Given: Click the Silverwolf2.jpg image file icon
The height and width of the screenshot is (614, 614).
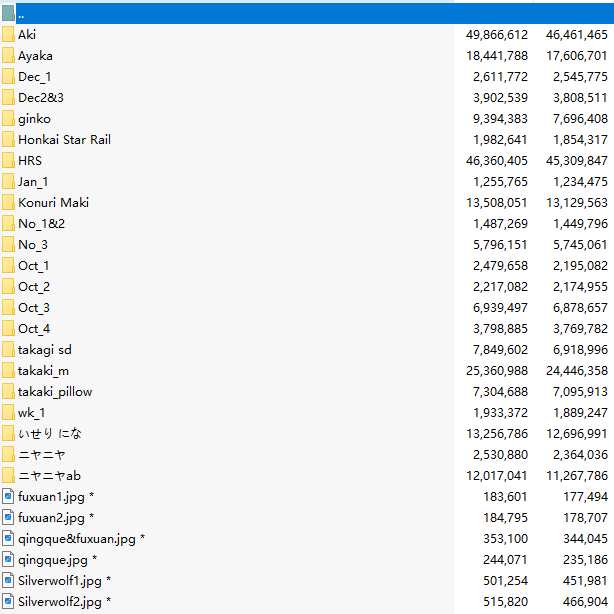Looking at the screenshot, I should tap(8, 602).
